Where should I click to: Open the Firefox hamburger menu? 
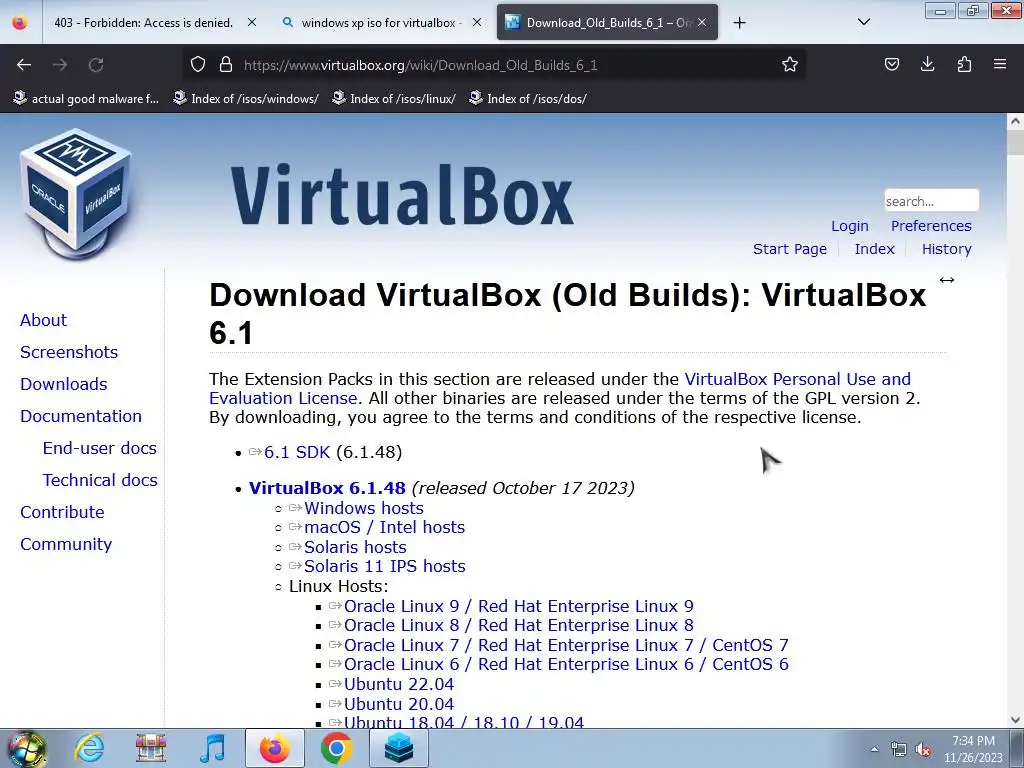click(1000, 64)
